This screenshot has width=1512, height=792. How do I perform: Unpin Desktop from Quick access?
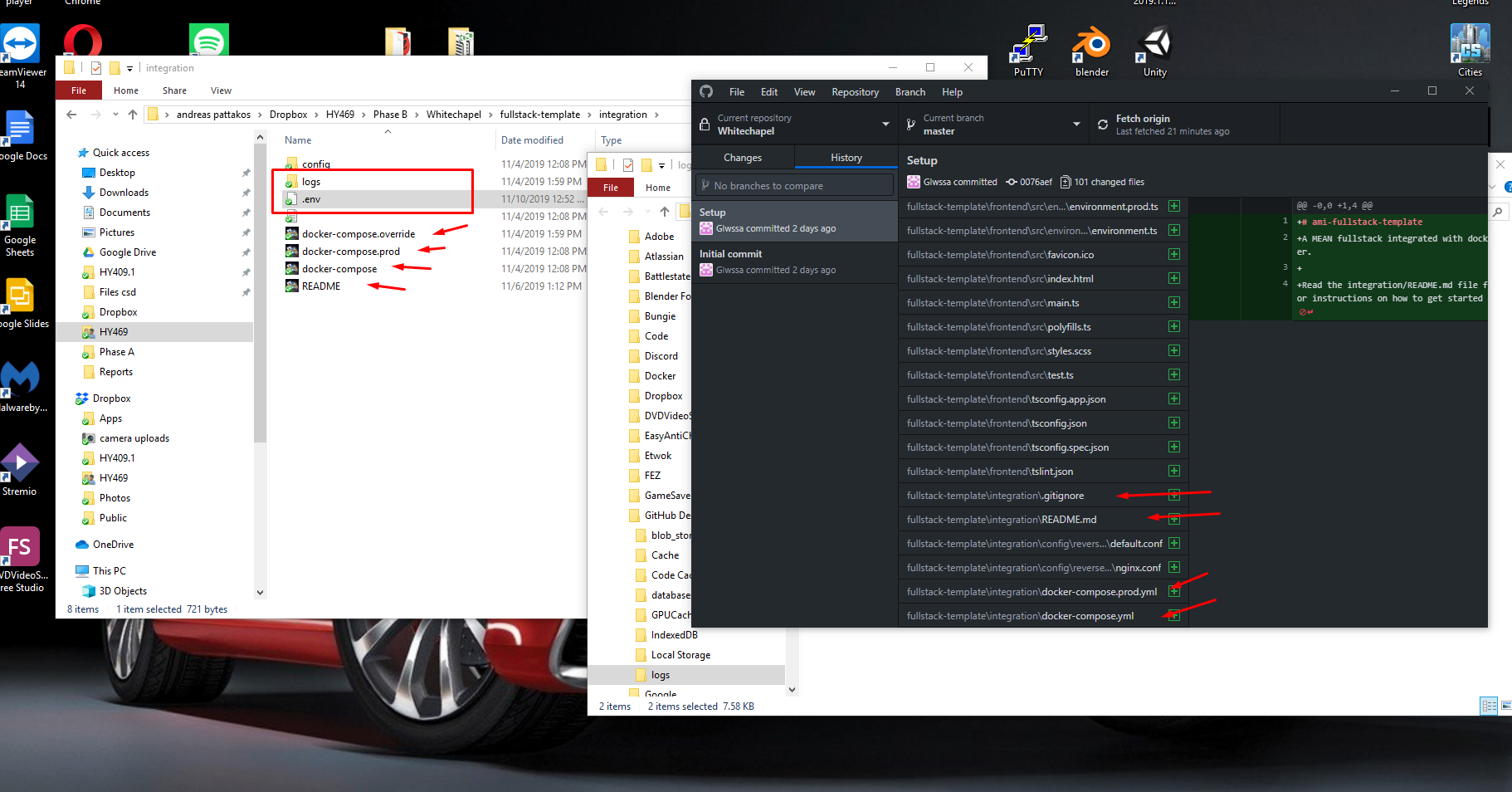tap(246, 172)
